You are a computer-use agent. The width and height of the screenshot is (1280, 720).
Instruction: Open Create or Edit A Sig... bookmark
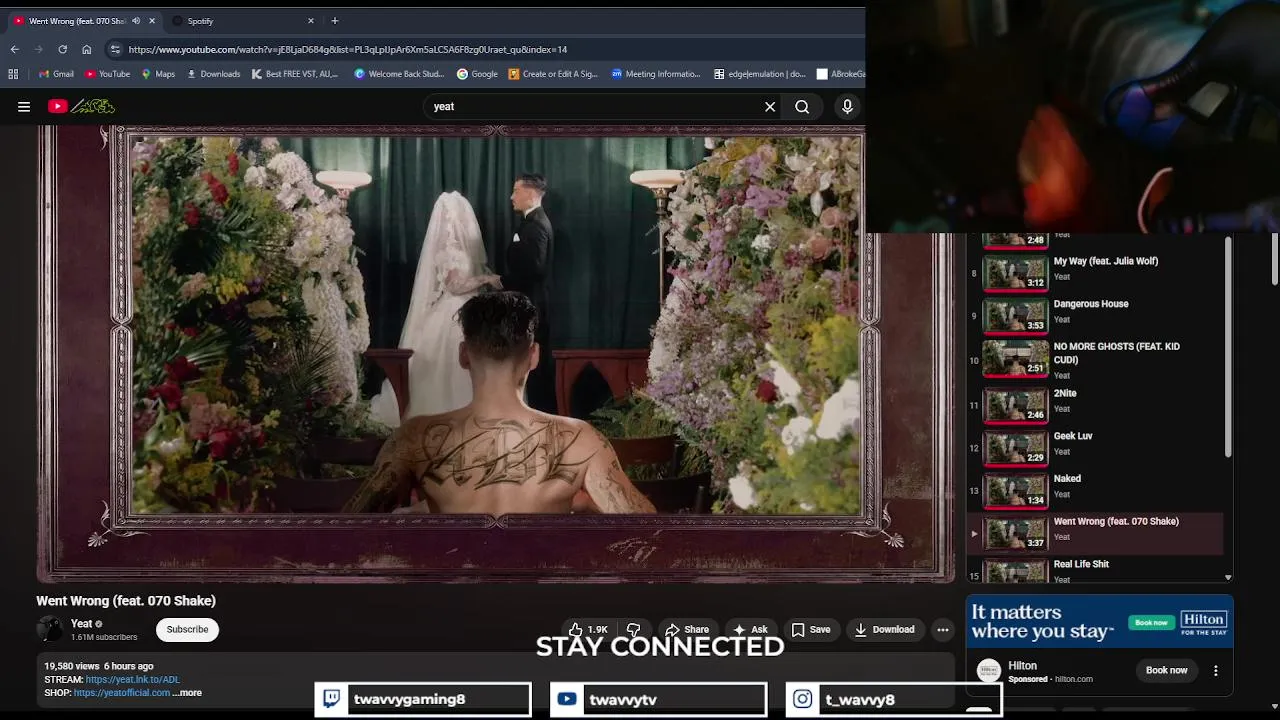pyautogui.click(x=553, y=74)
